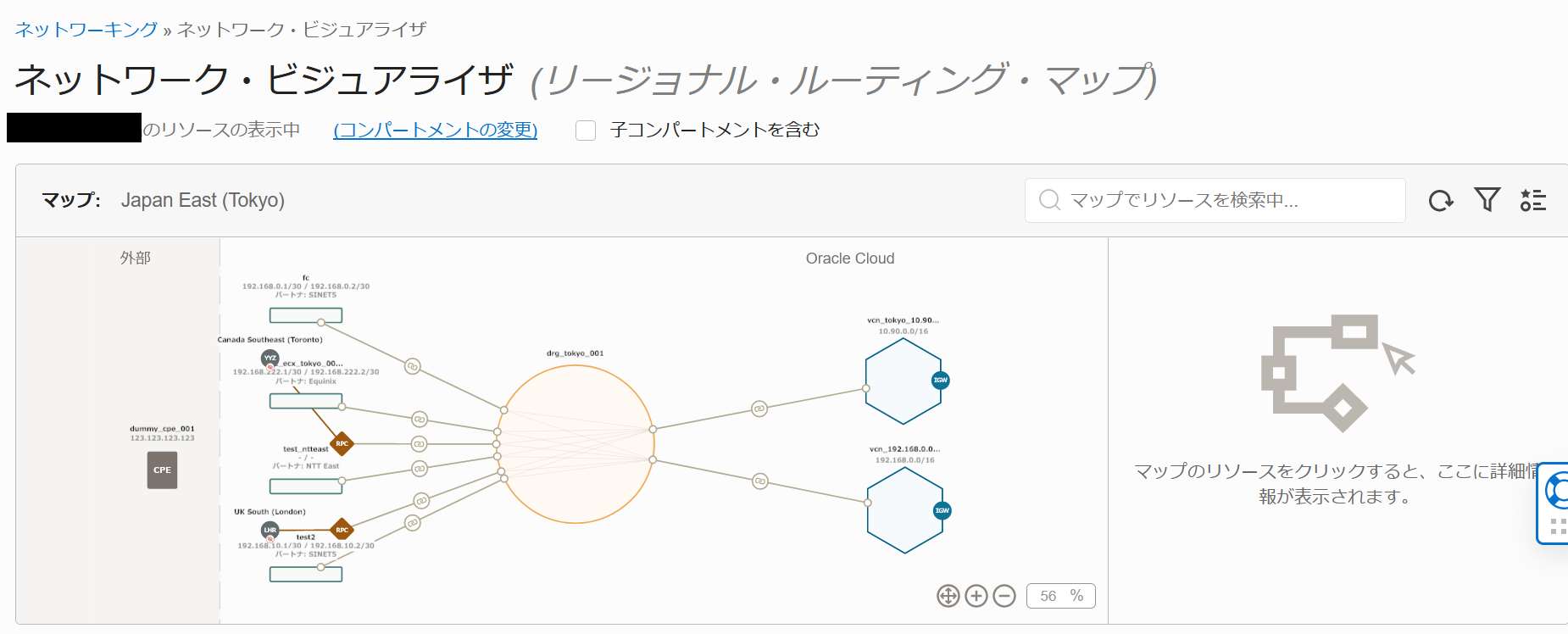The height and width of the screenshot is (634, 1568).
Task: Click the link icon on the LHR RPC line
Action: pos(421,501)
